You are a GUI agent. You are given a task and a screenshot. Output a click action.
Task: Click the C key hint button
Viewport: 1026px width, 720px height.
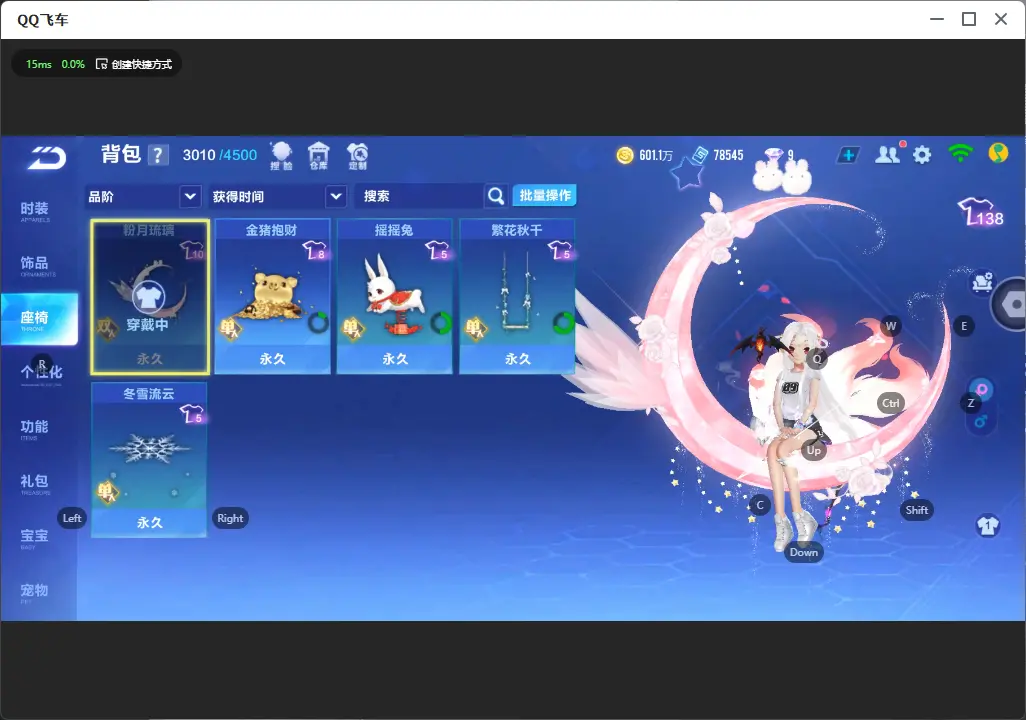coord(760,505)
